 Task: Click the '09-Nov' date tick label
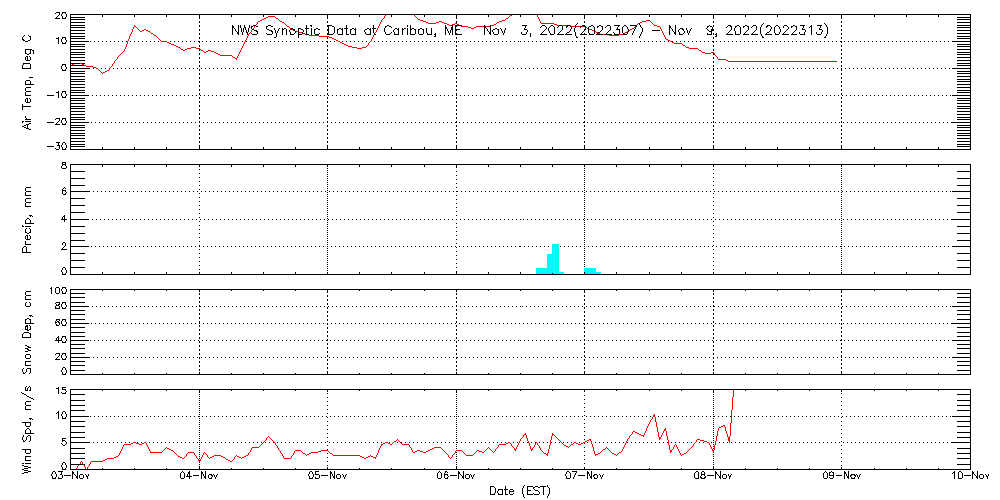[x=842, y=476]
